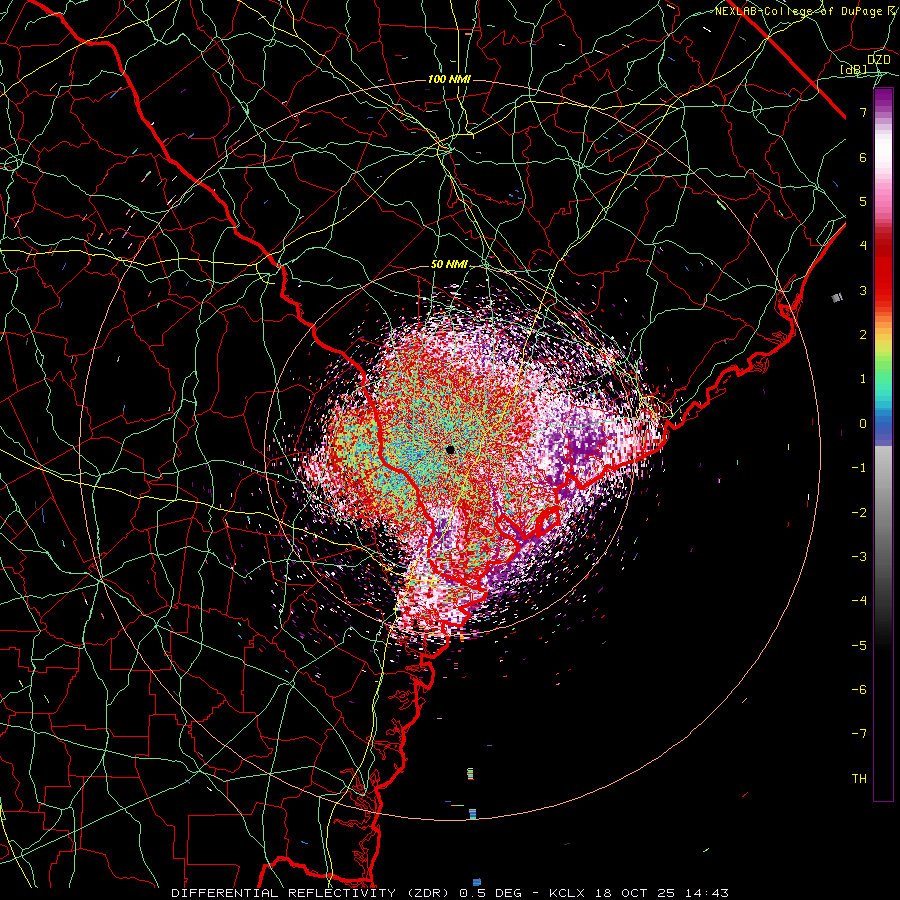This screenshot has width=900, height=900.
Task: Click the "TH" threshold label on scale
Action: coord(859,778)
